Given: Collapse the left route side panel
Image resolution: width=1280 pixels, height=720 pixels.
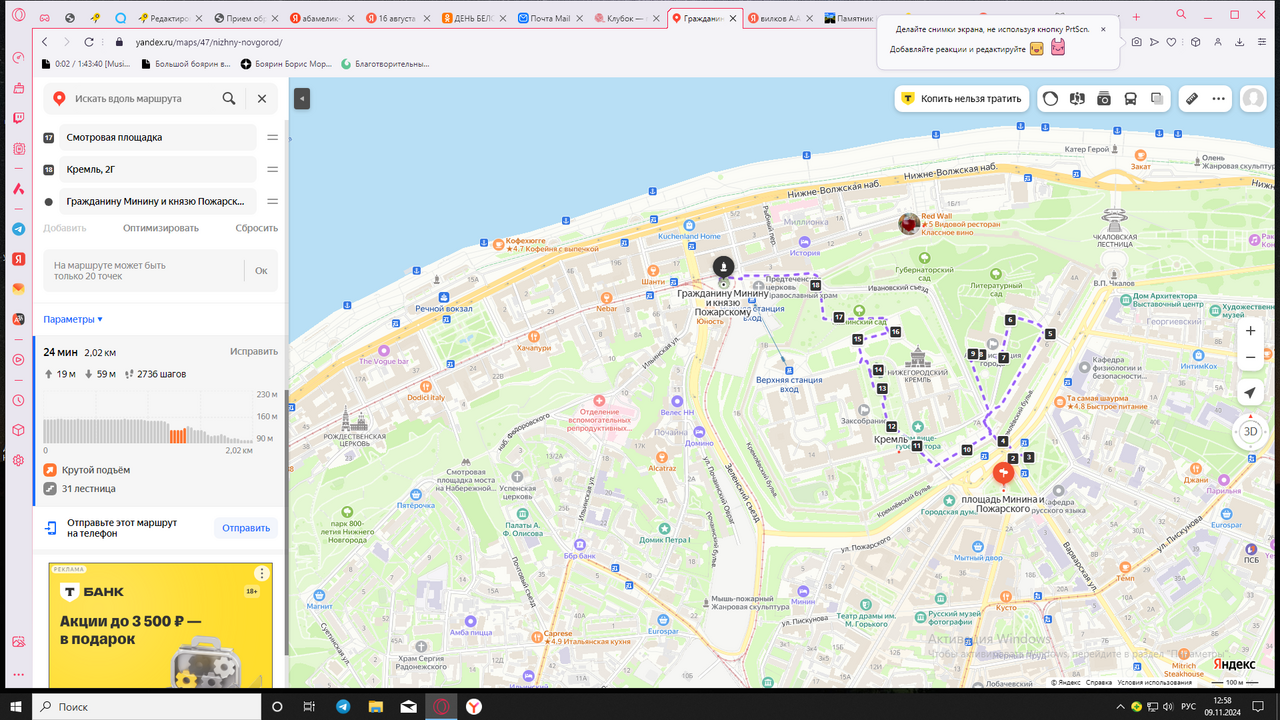Looking at the screenshot, I should coord(302,98).
